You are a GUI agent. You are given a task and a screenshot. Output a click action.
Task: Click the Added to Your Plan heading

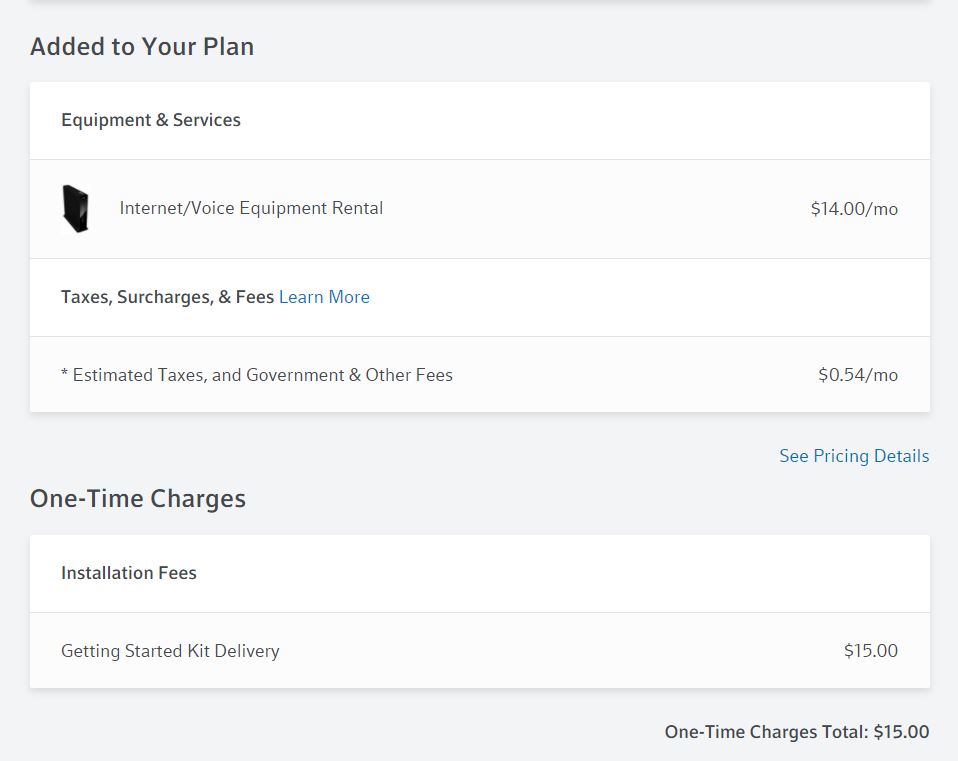[x=142, y=46]
